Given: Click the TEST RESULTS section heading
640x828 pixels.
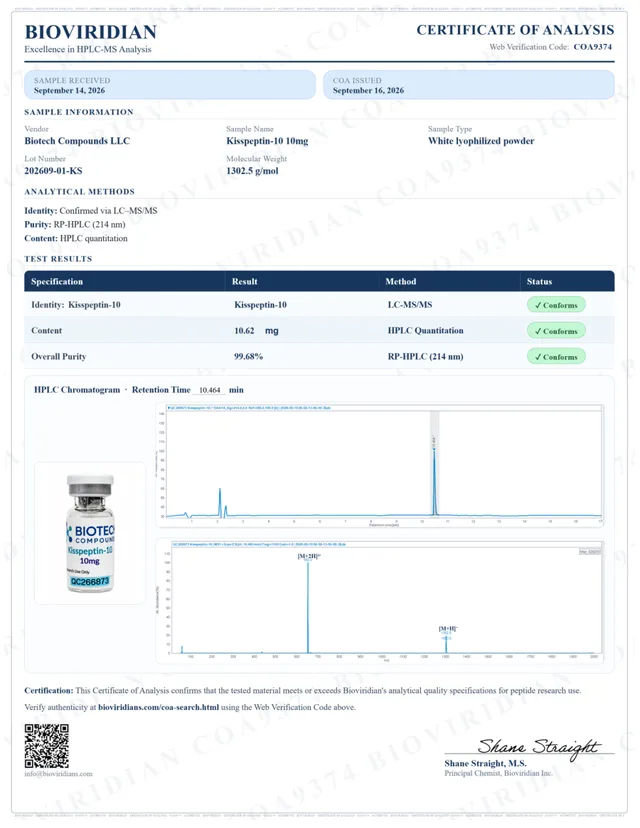Looking at the screenshot, I should pyautogui.click(x=58, y=259).
